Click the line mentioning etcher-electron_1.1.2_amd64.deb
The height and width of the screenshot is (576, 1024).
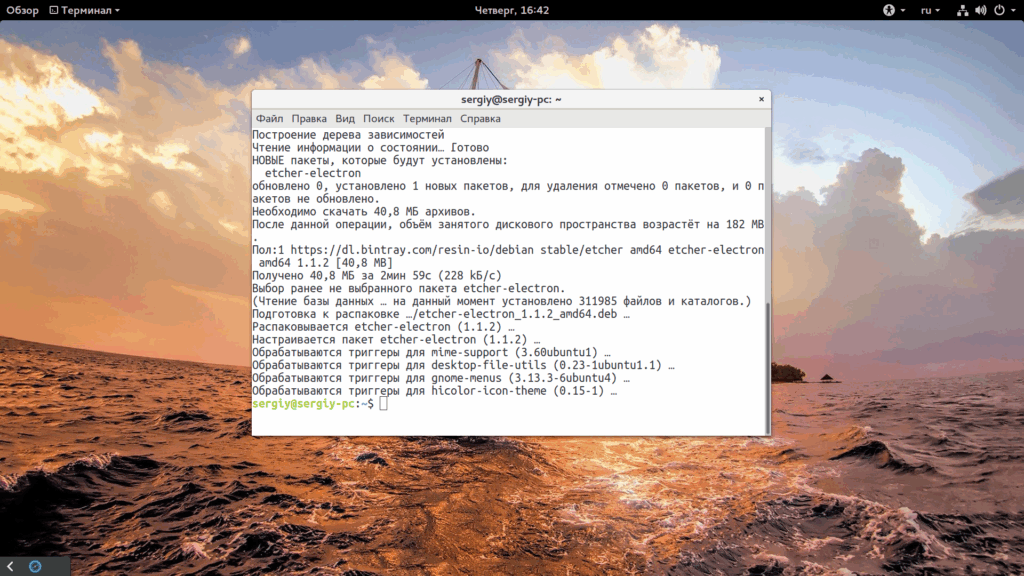441,314
